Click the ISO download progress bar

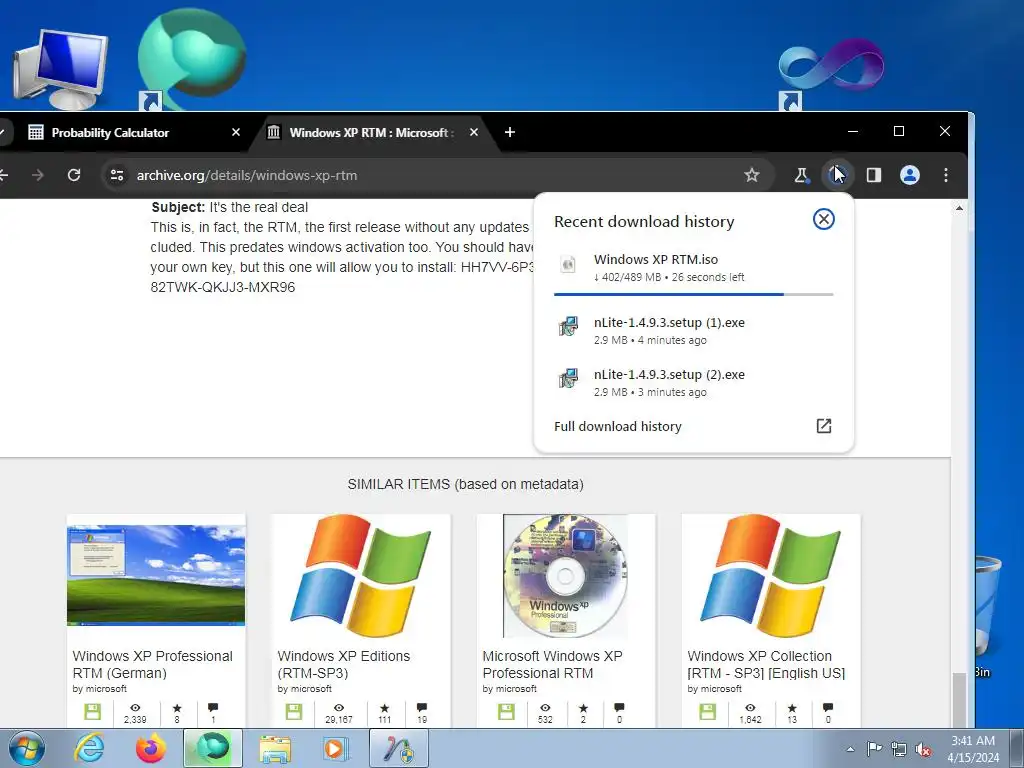pyautogui.click(x=694, y=295)
